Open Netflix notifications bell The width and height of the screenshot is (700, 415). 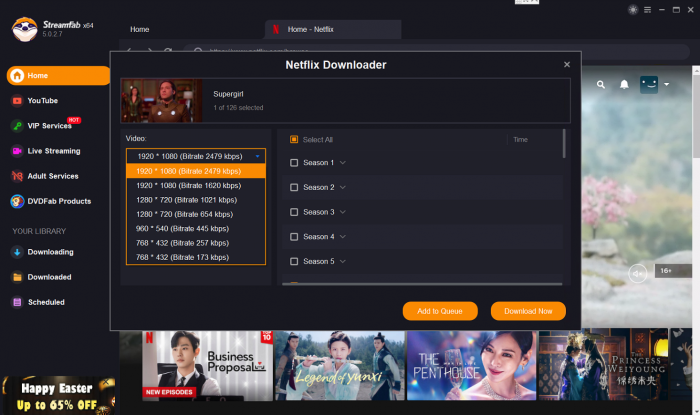(x=624, y=84)
